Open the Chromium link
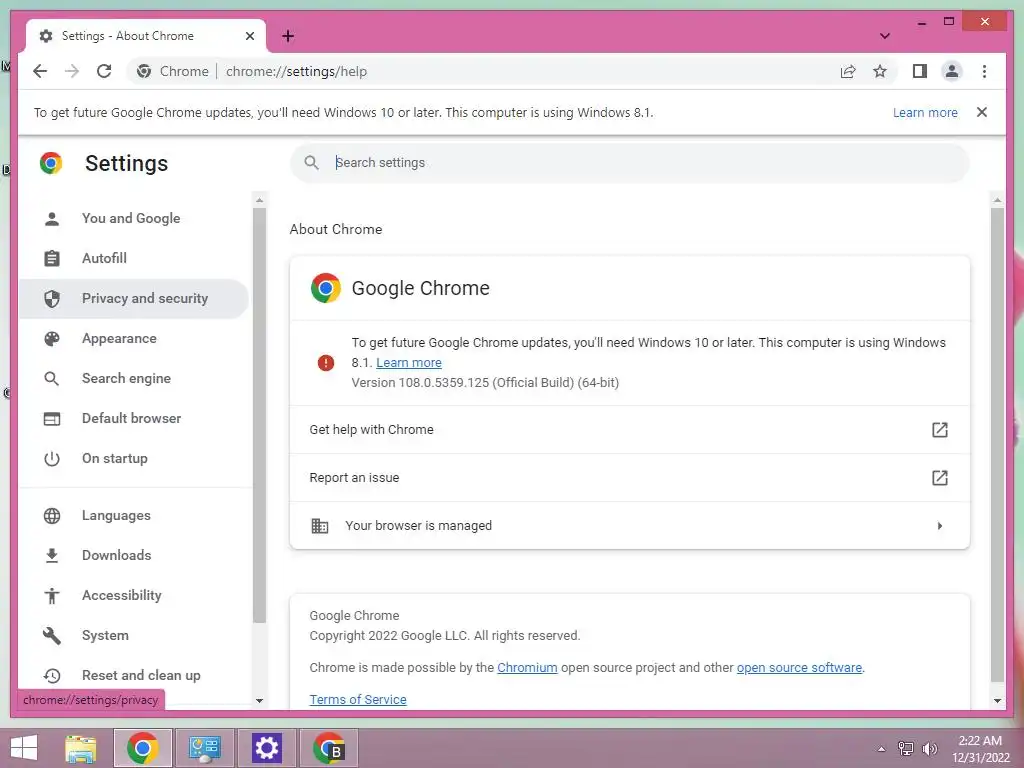Viewport: 1024px width, 768px height. coord(527,667)
